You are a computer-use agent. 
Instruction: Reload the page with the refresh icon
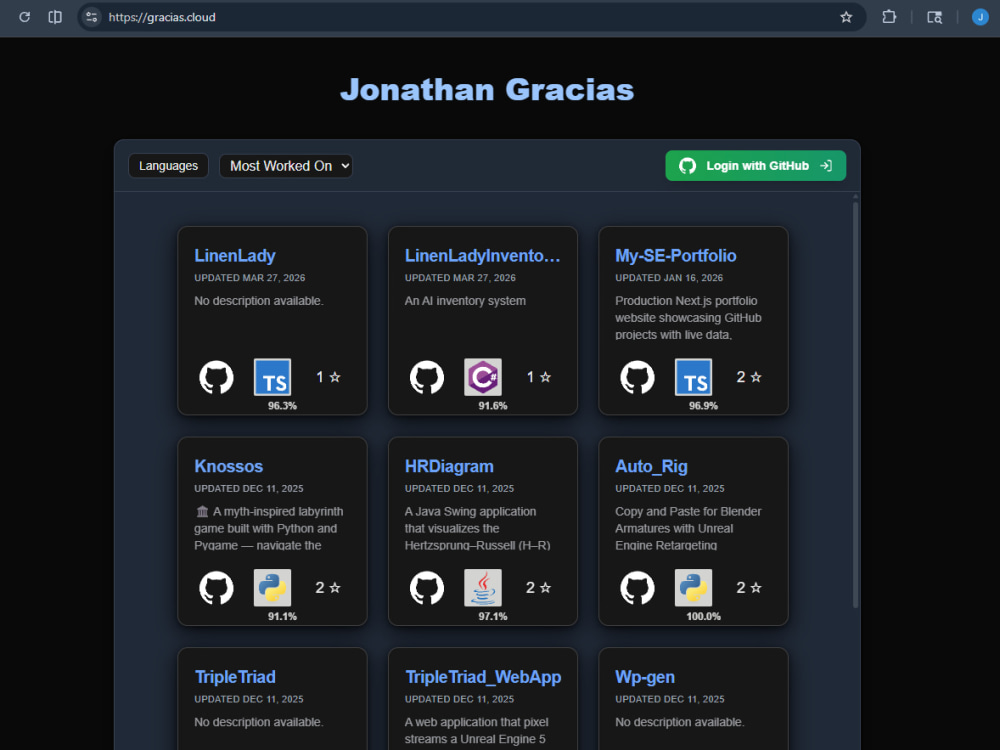pos(24,17)
